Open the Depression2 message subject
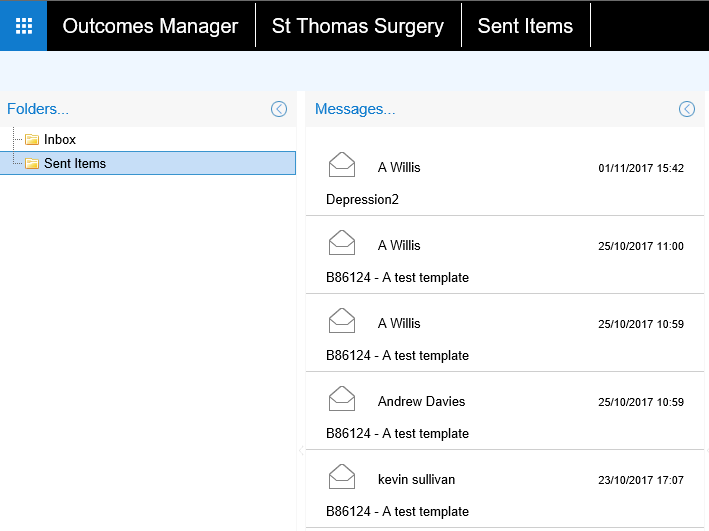The width and height of the screenshot is (709, 531). point(362,199)
